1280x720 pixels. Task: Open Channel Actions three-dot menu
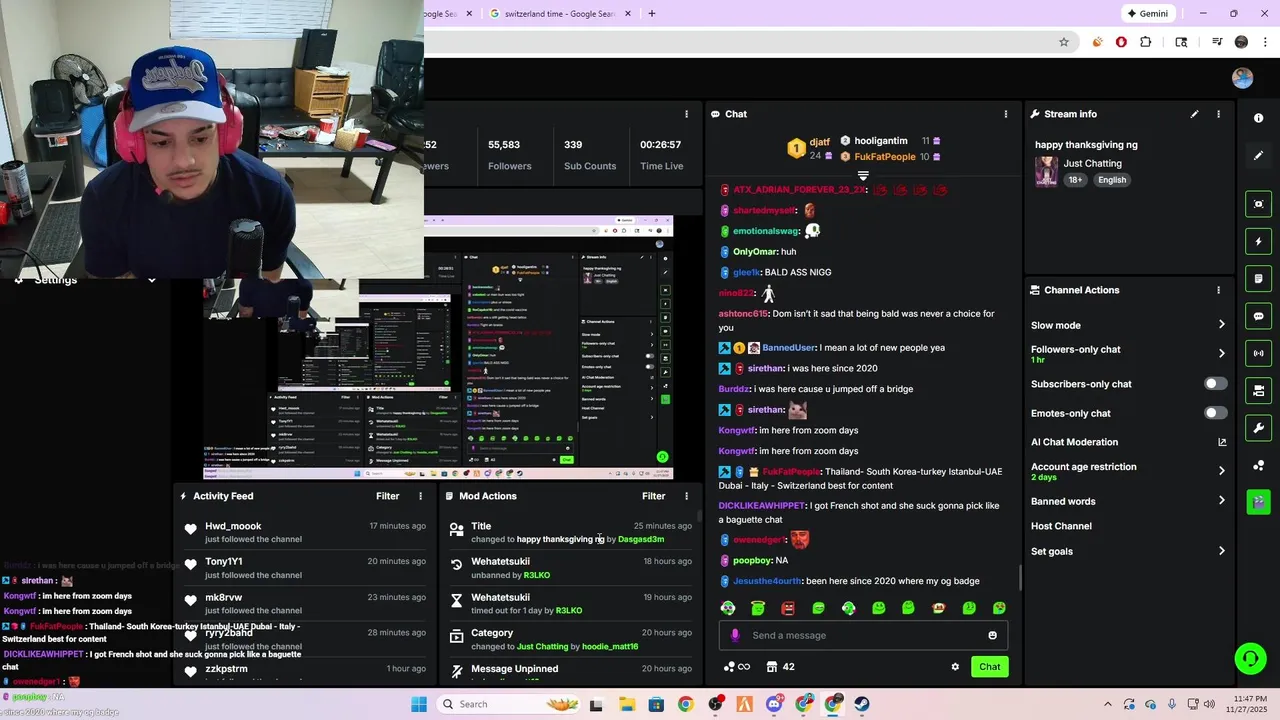point(1218,290)
